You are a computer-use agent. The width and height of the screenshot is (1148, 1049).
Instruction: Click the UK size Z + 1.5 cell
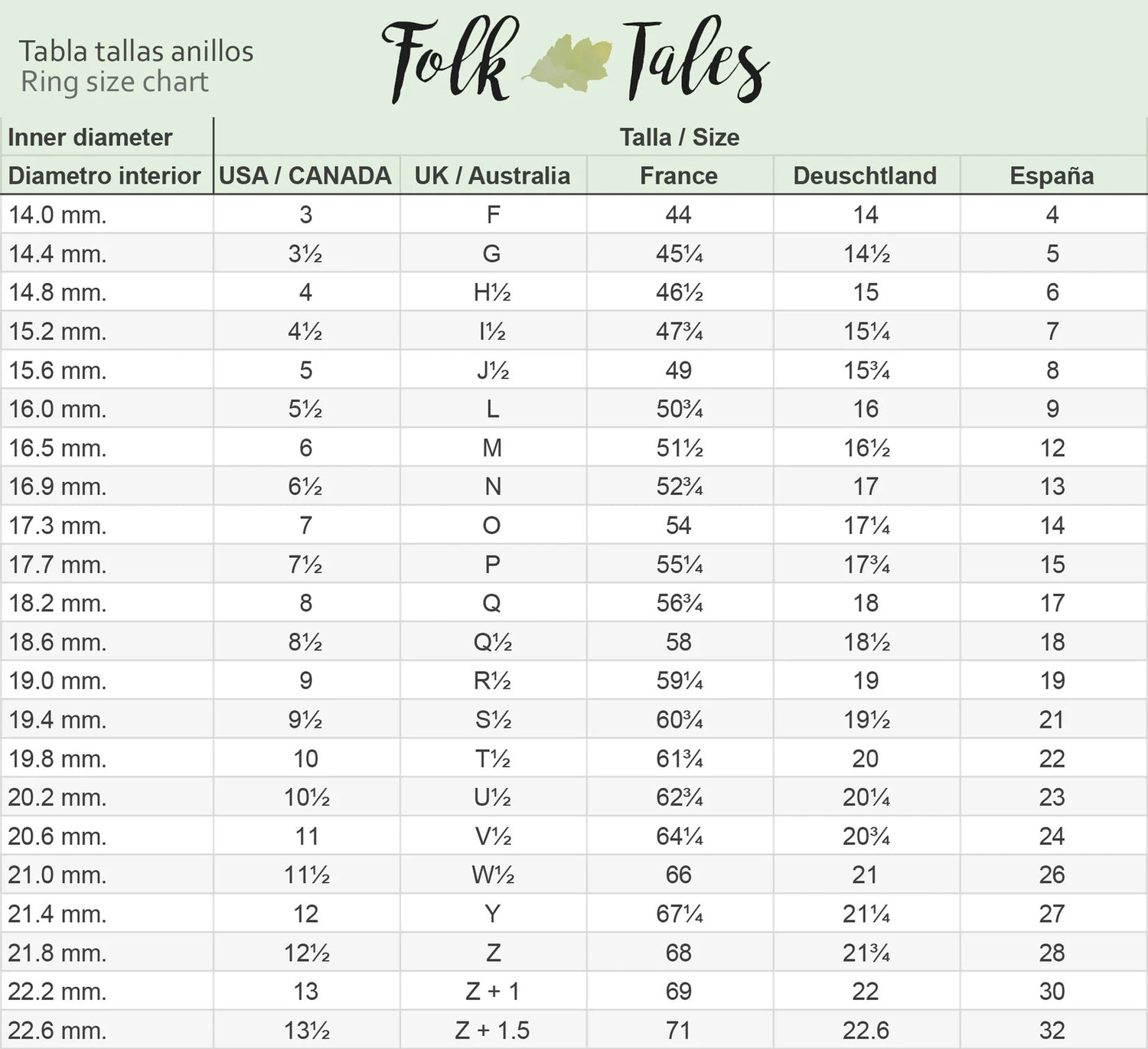pos(492,1031)
